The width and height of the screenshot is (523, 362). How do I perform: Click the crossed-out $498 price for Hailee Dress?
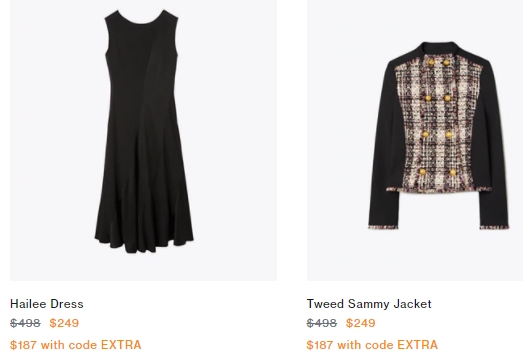tap(25, 323)
